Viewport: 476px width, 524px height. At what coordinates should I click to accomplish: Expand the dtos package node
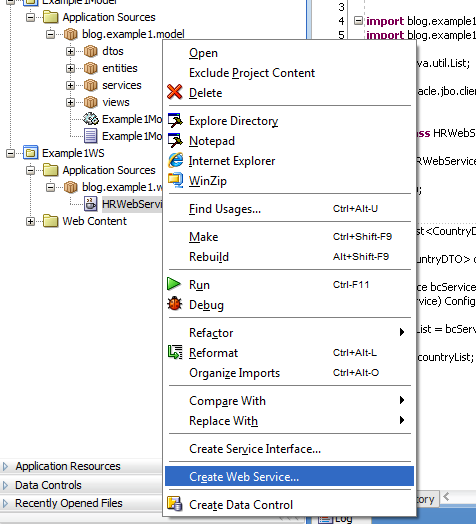pyautogui.click(x=70, y=51)
